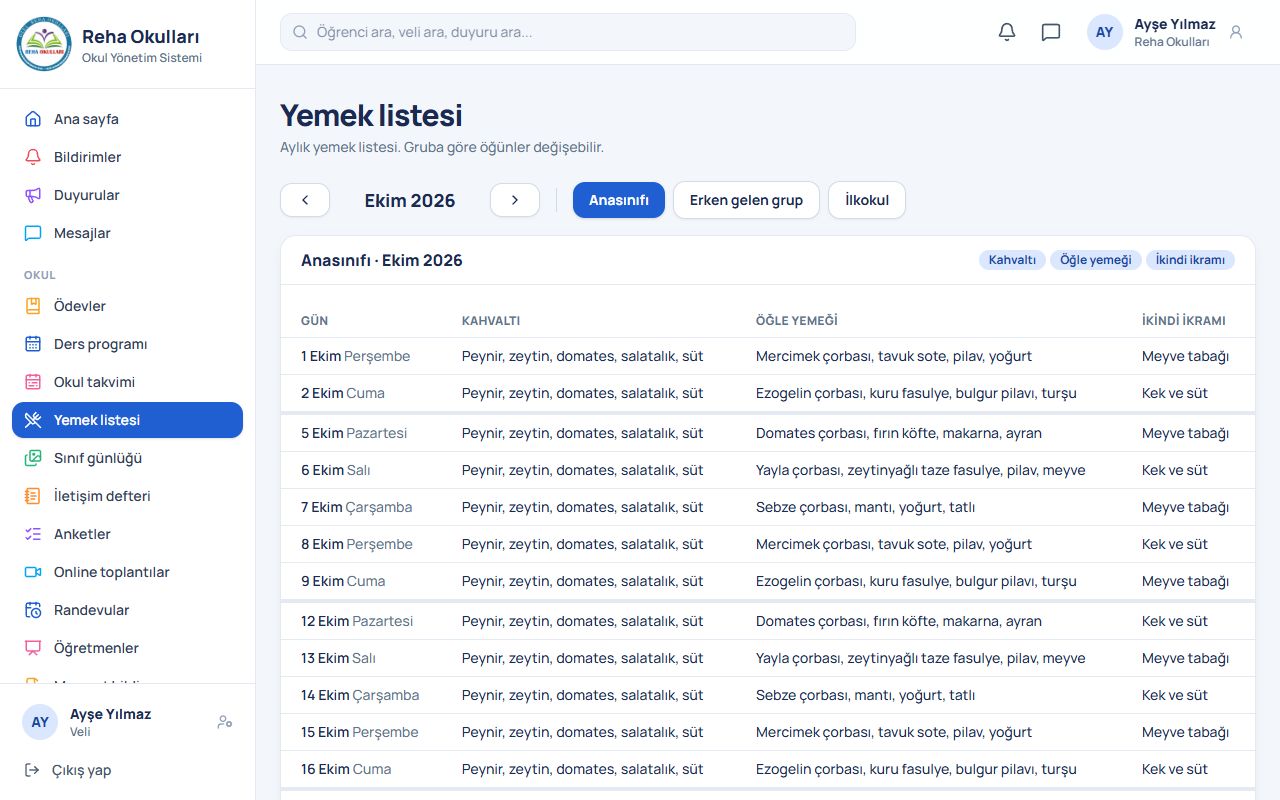Switch to the İlkokul group tab
The height and width of the screenshot is (800, 1280).
(867, 200)
